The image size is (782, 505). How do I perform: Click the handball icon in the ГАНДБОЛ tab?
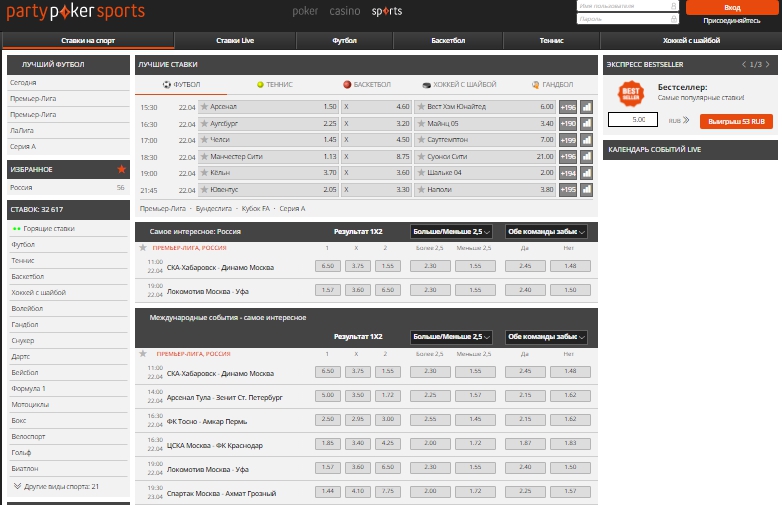click(x=536, y=85)
